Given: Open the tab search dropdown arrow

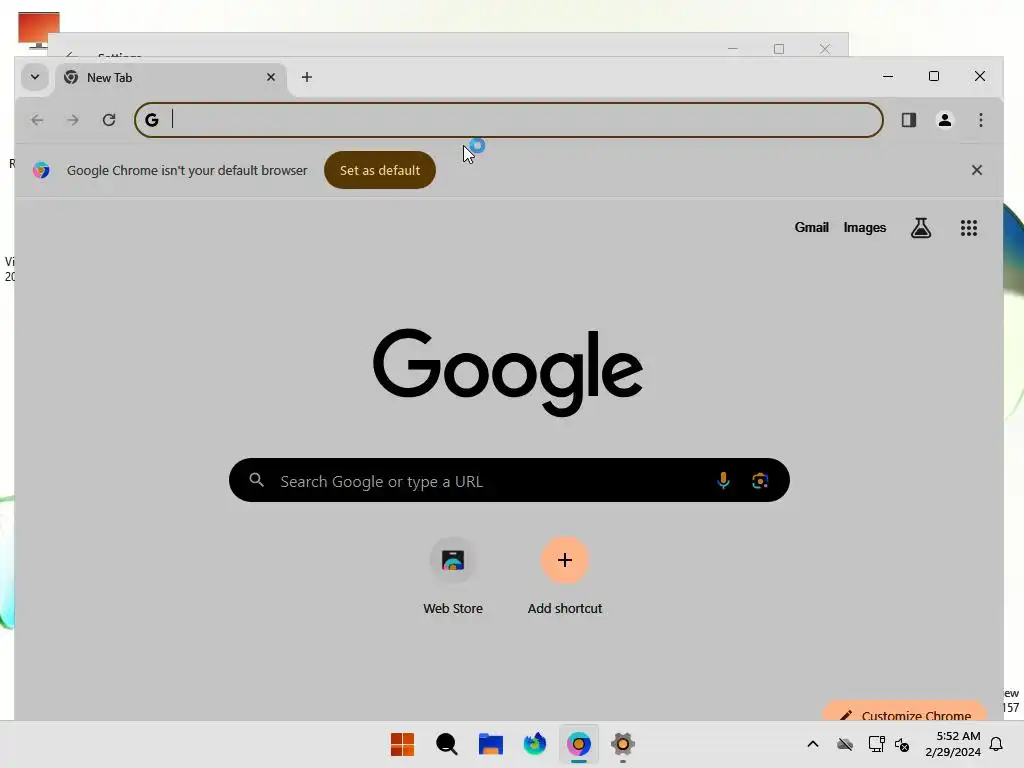Looking at the screenshot, I should click(35, 77).
